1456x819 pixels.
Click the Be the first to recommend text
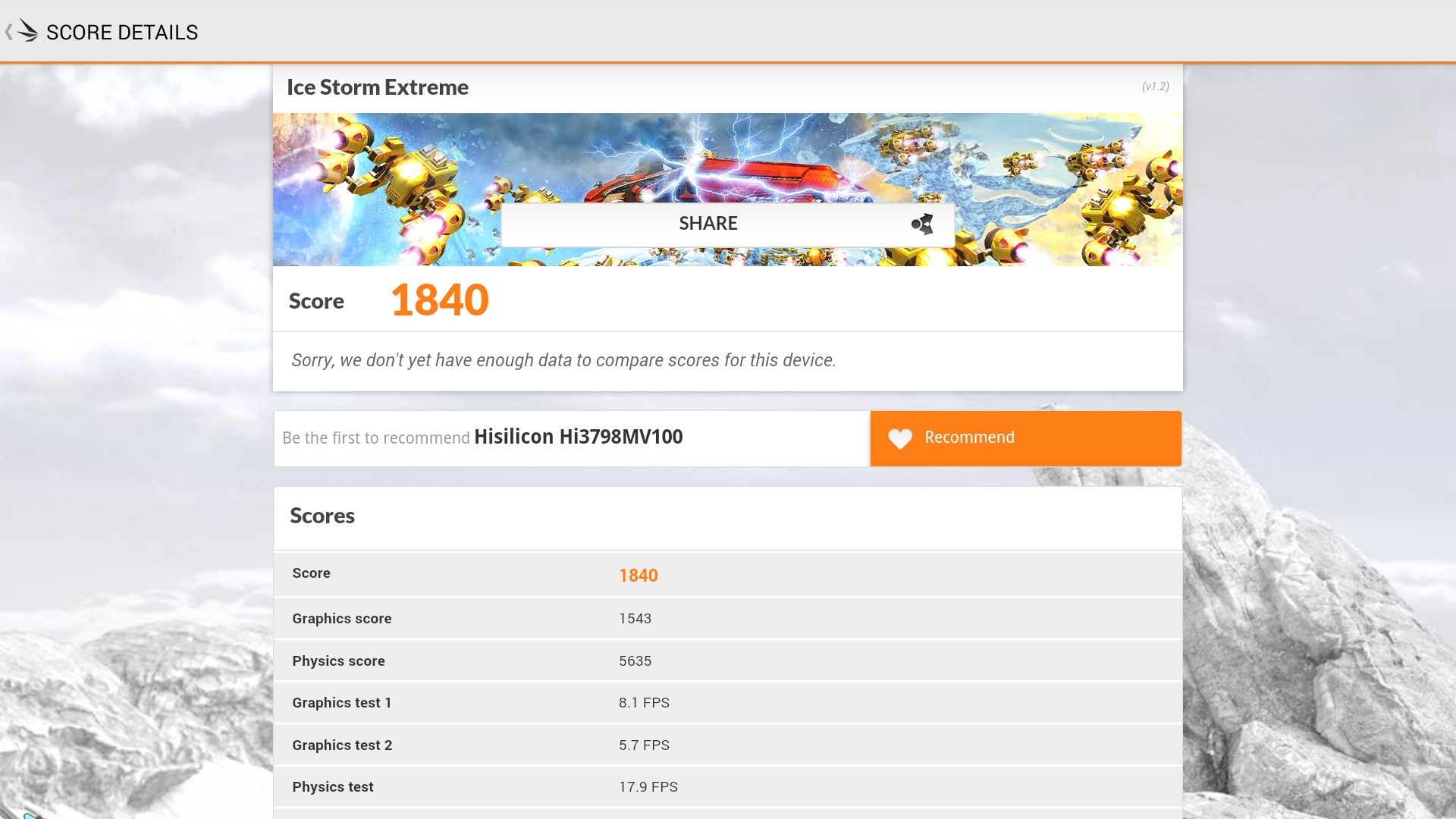(x=376, y=438)
